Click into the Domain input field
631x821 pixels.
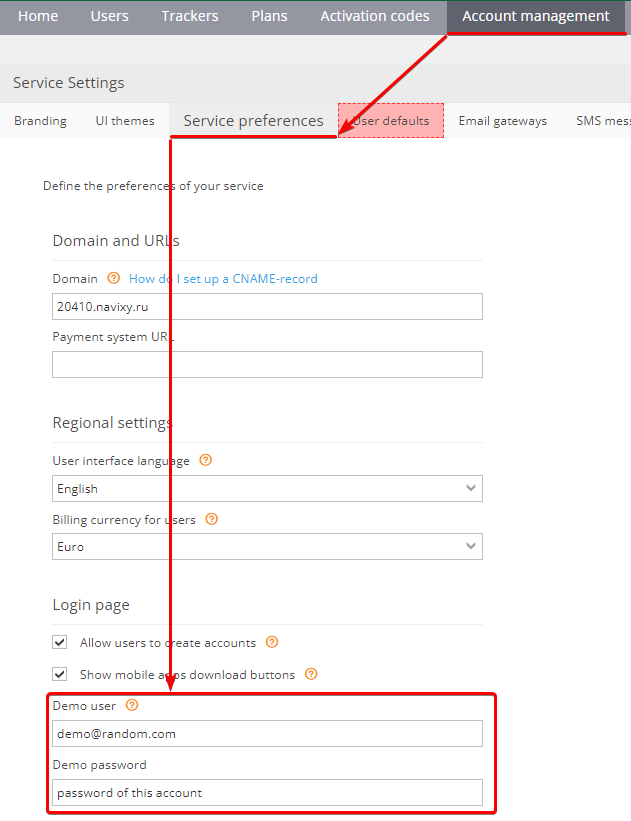coord(267,306)
